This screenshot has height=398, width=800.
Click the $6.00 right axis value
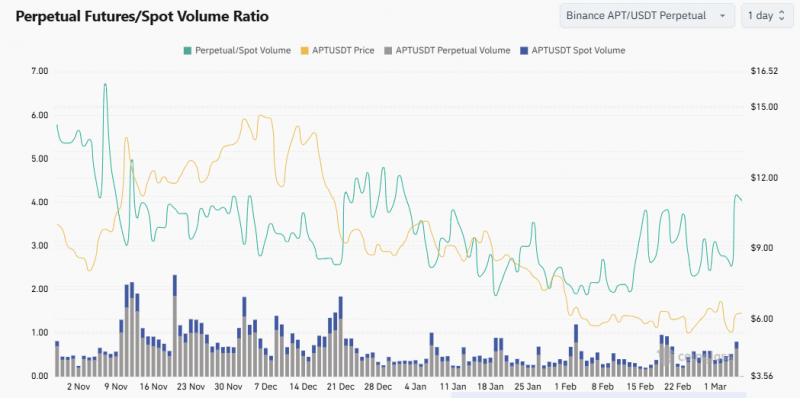pyautogui.click(x=761, y=318)
